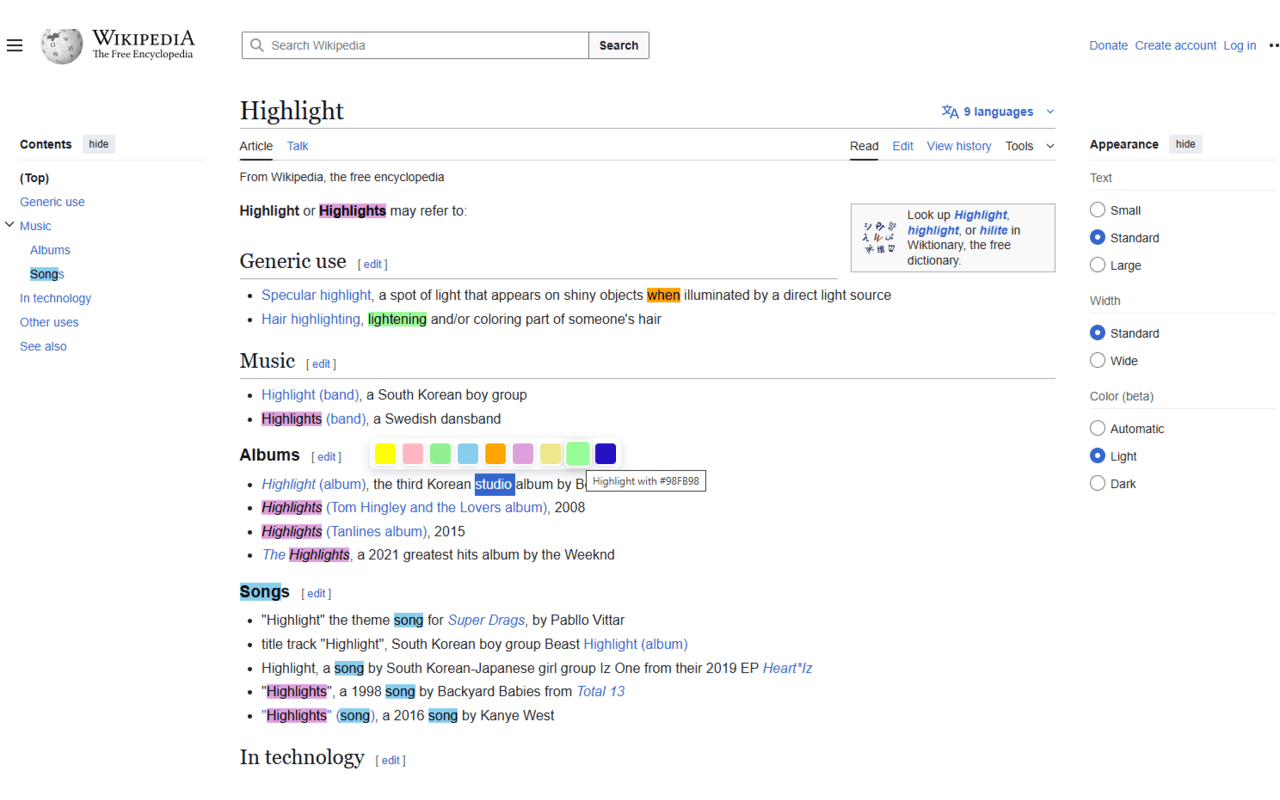Click the green-highlighted word 'lightening'
1280x800 pixels.
tap(397, 319)
